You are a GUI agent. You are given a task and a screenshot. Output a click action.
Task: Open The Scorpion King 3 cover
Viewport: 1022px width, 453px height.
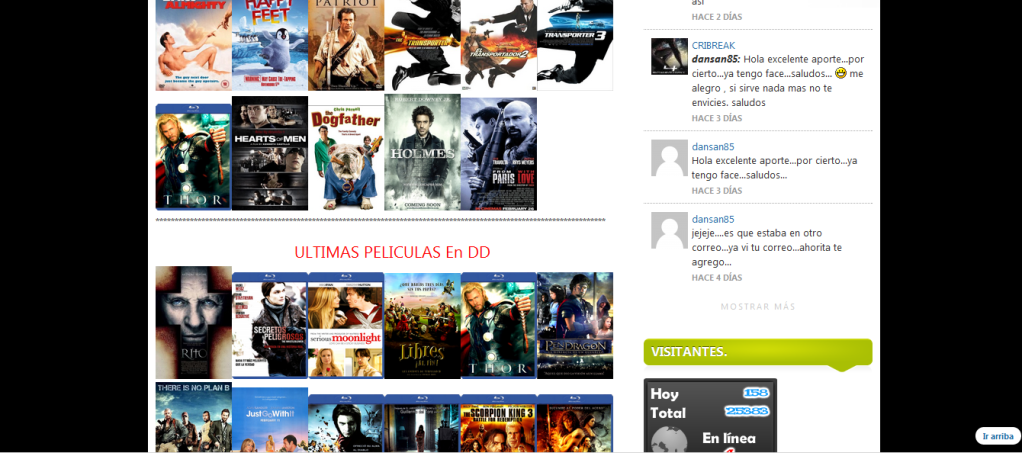[x=499, y=424]
